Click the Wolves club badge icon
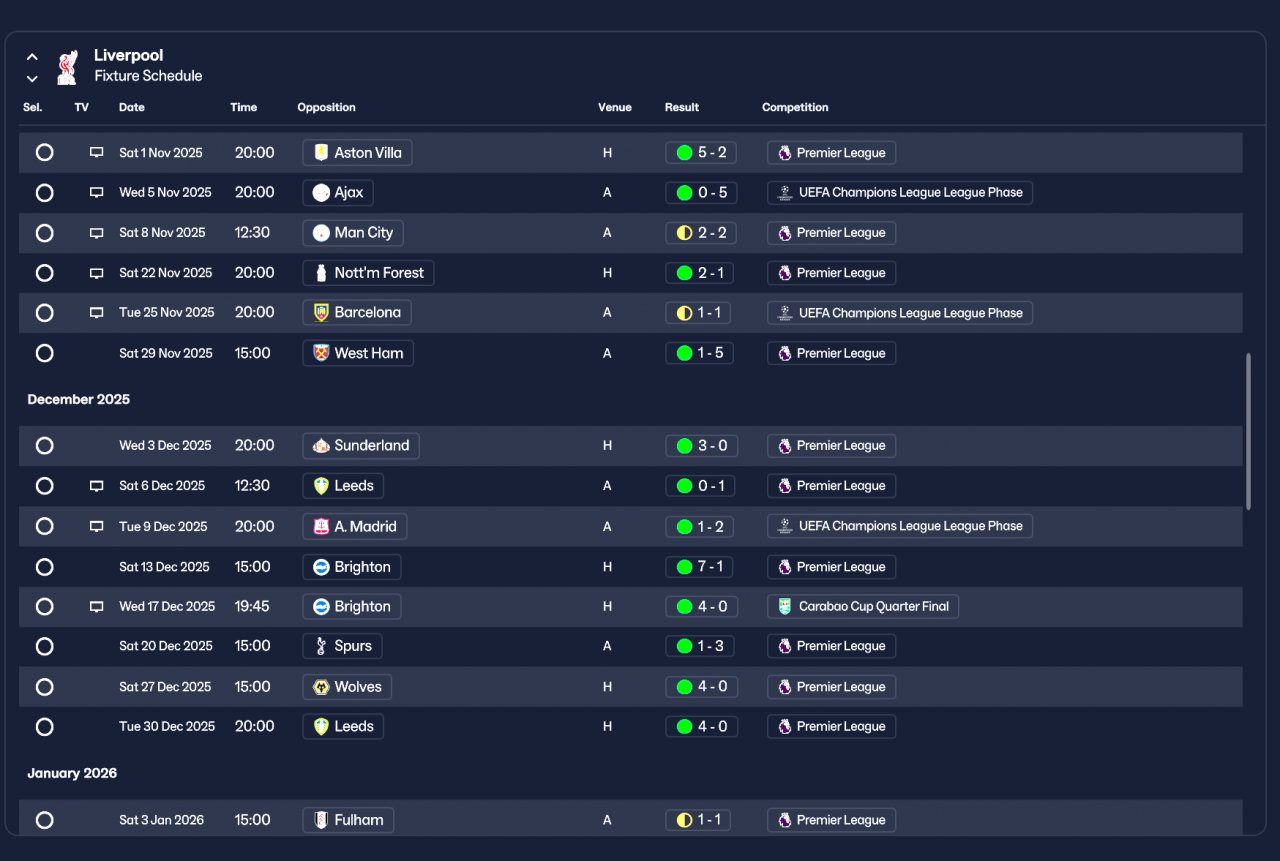 pos(321,687)
